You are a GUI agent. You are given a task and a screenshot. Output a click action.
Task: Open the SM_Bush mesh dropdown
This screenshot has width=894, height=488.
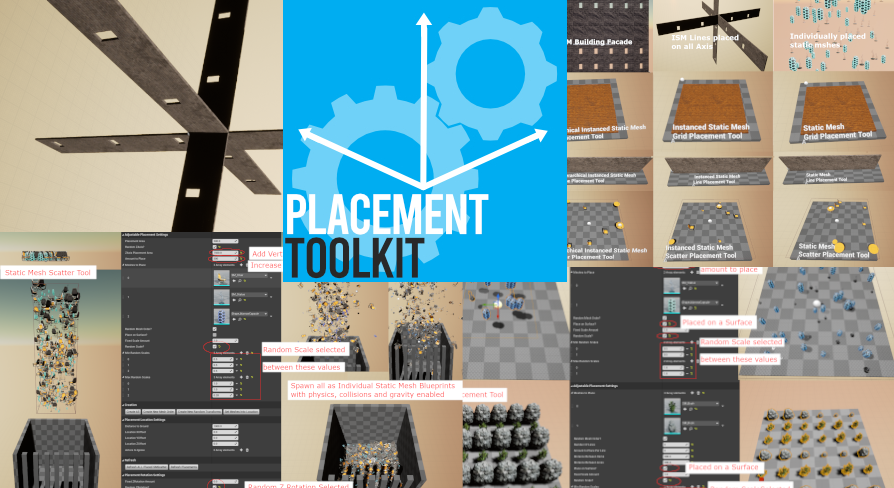click(x=700, y=404)
